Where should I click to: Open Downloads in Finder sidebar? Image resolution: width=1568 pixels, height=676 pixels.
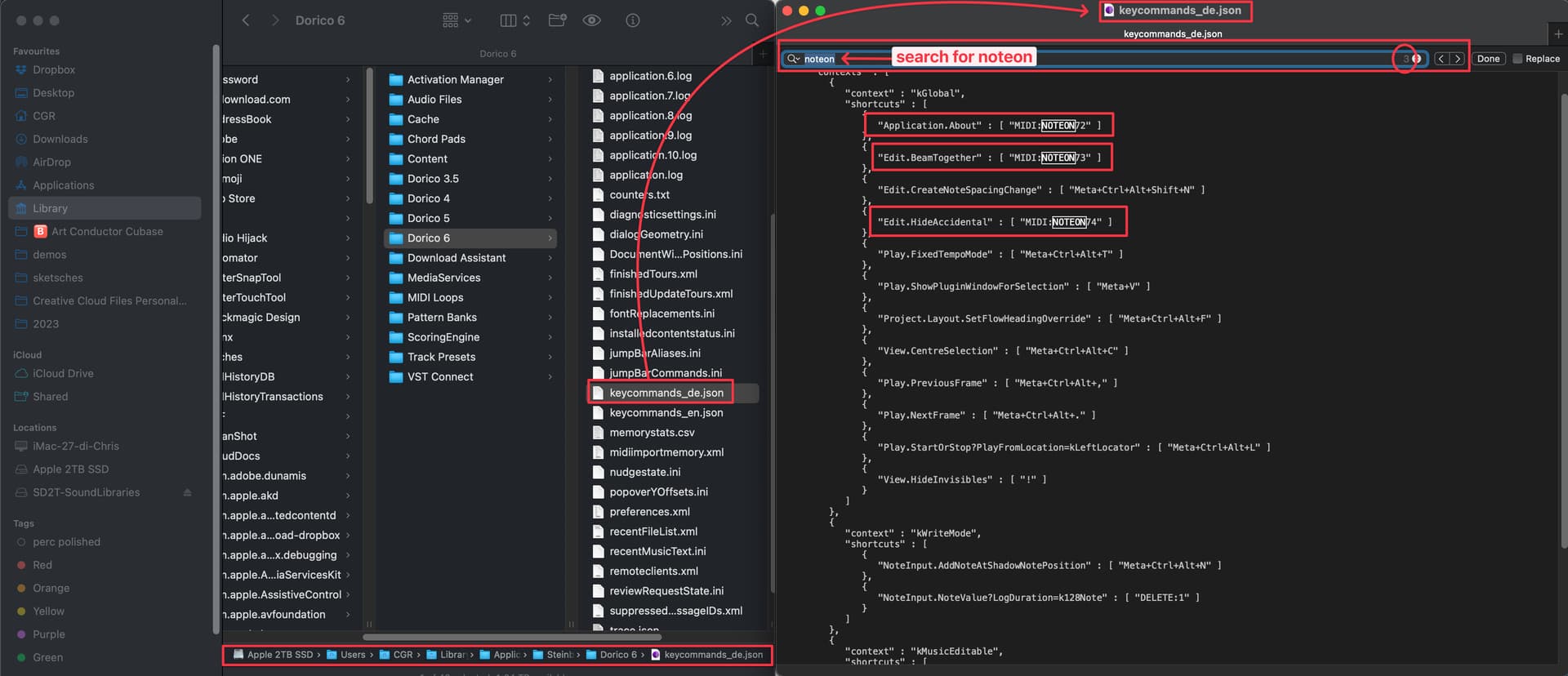point(60,140)
